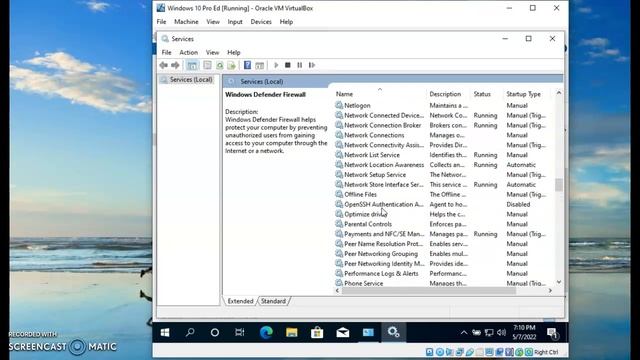The height and width of the screenshot is (360, 640).
Task: Select Services (Local) in console tree
Action: pyautogui.click(x=191, y=80)
